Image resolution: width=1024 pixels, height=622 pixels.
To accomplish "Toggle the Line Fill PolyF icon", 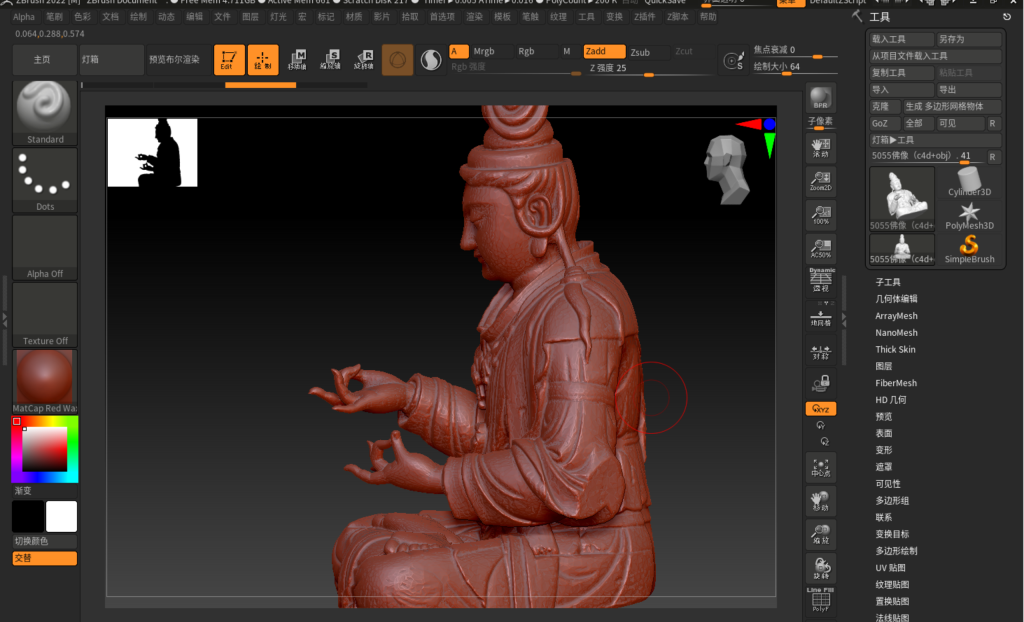I will [820, 600].
